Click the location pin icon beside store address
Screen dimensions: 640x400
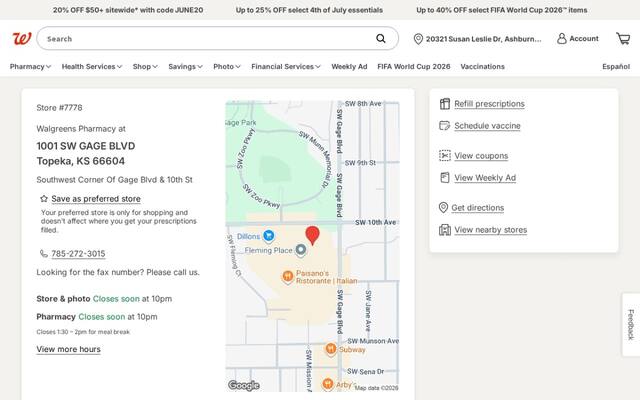pos(418,39)
